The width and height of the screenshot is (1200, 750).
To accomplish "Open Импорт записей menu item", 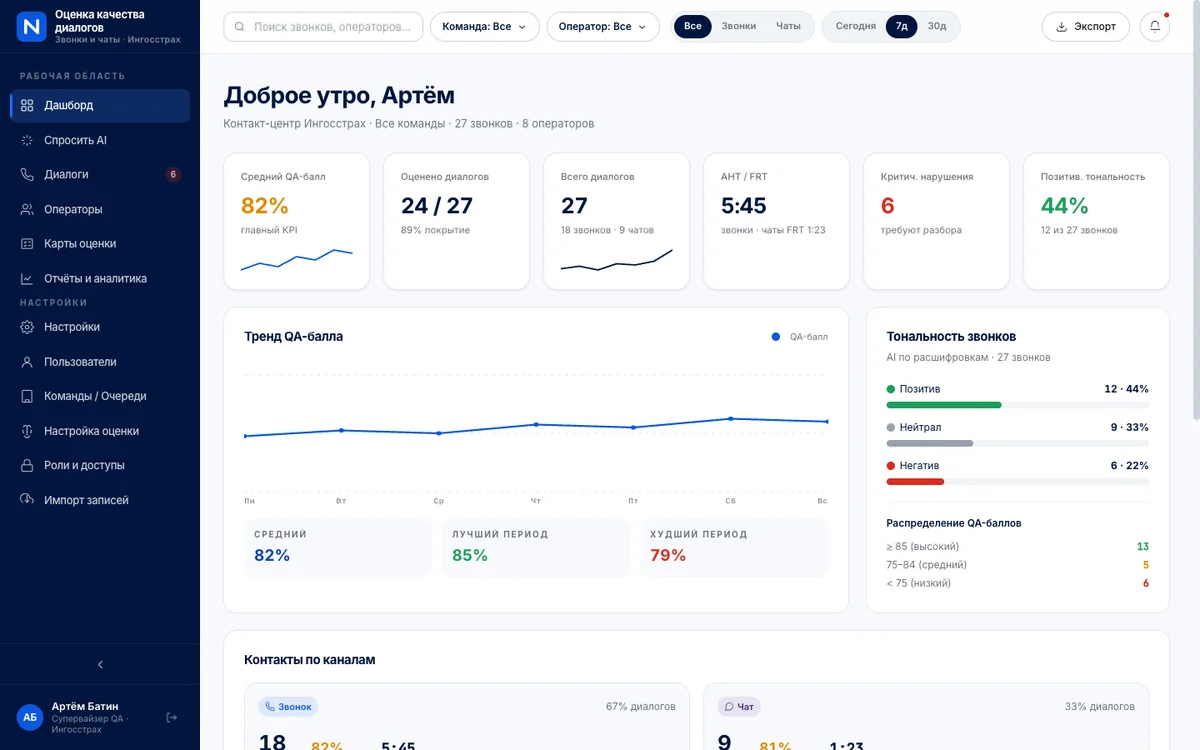I will 100,500.
